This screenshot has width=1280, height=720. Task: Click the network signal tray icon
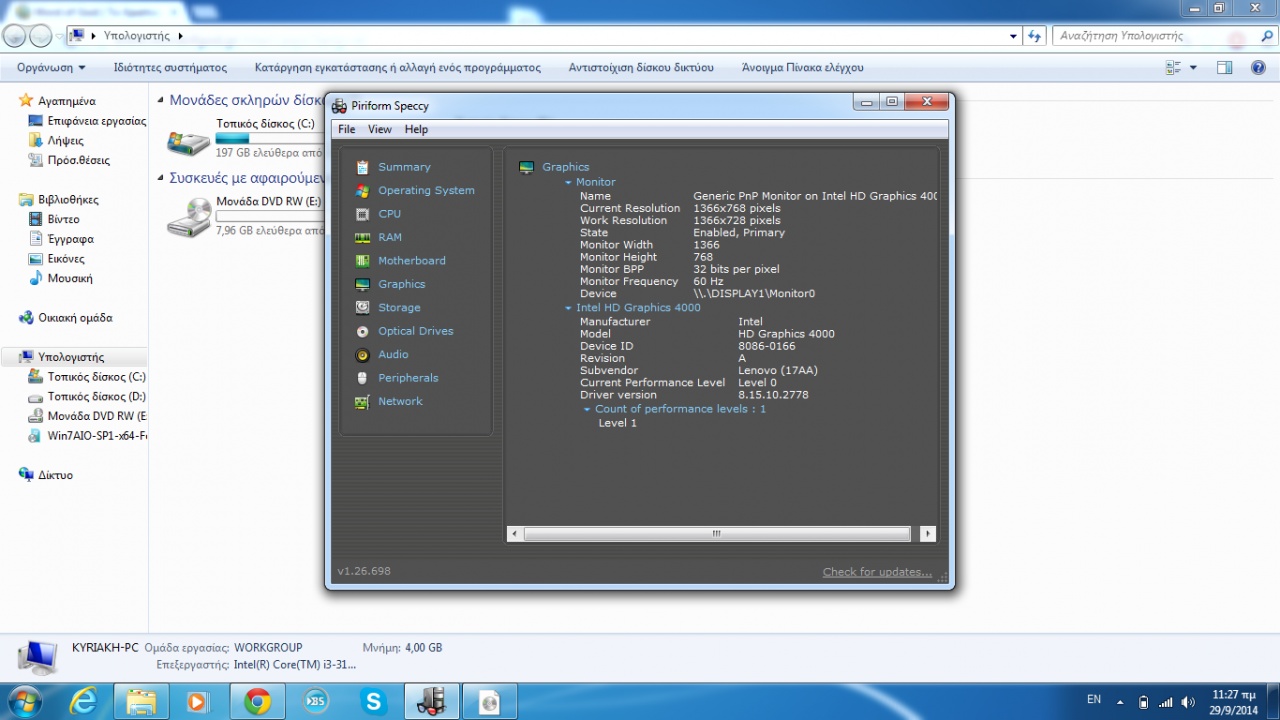1165,702
